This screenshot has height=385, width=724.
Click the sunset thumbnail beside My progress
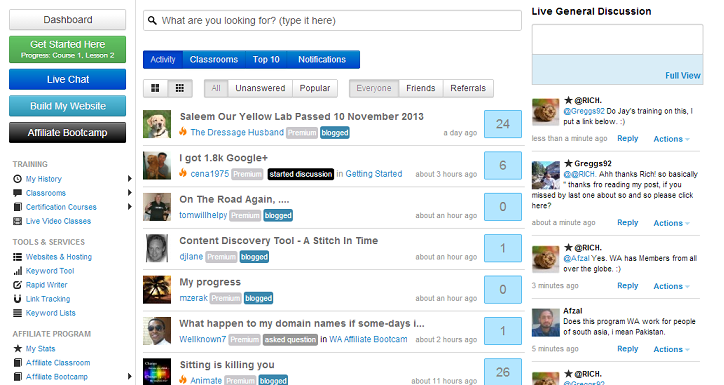157,289
